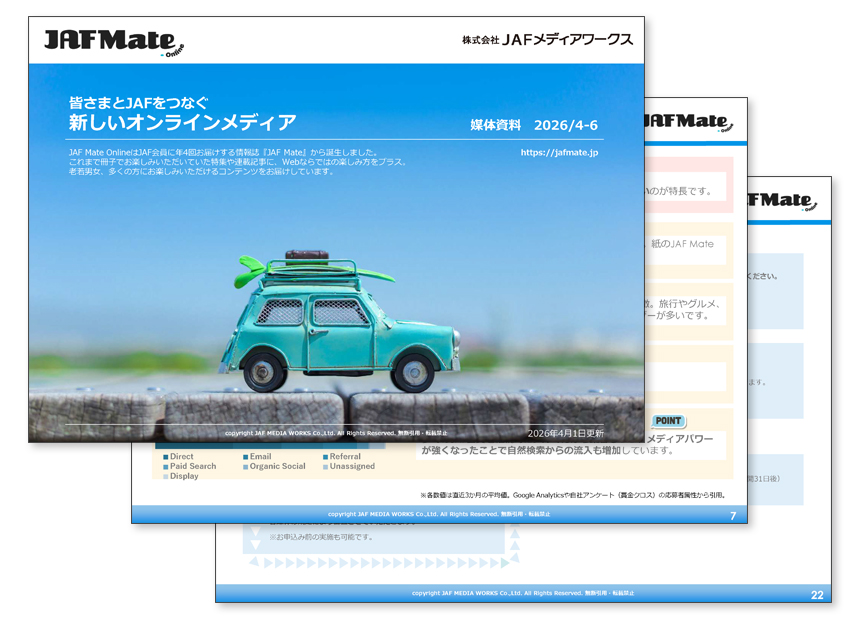Click the Unassigned legend entry
Screen dimensions: 850x620
pos(349,466)
